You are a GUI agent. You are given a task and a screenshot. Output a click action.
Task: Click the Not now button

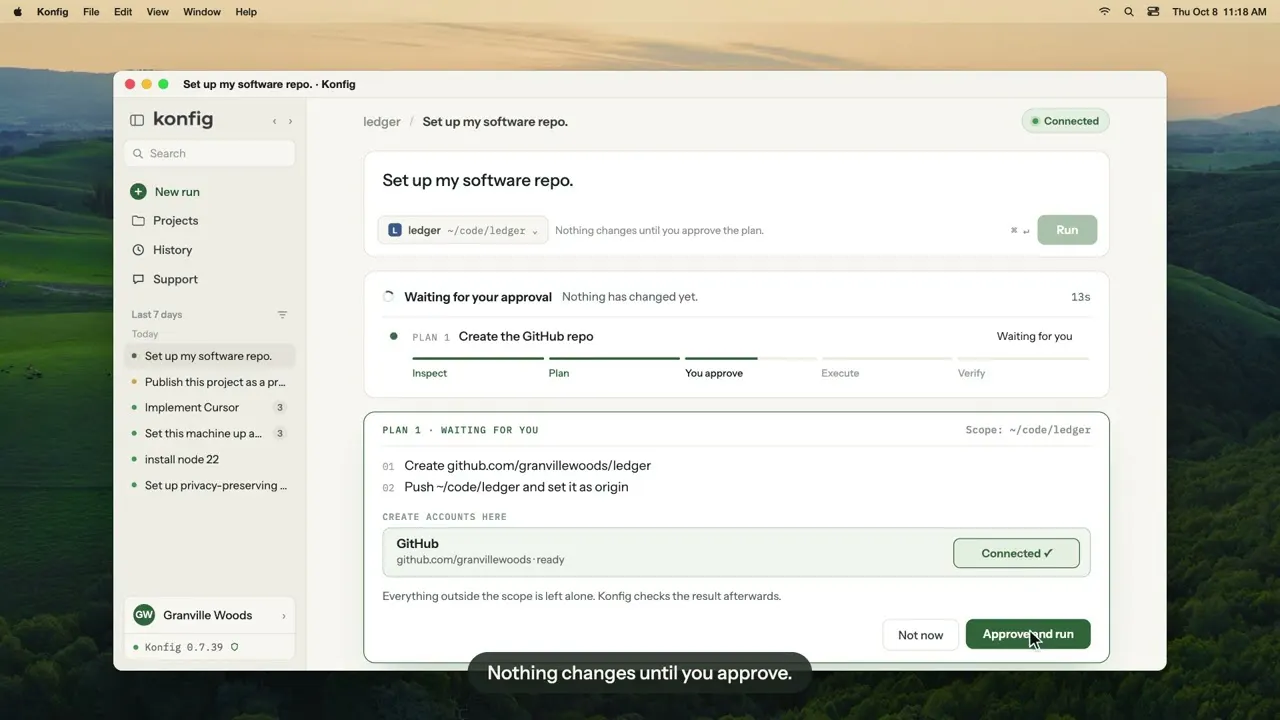pyautogui.click(x=920, y=635)
